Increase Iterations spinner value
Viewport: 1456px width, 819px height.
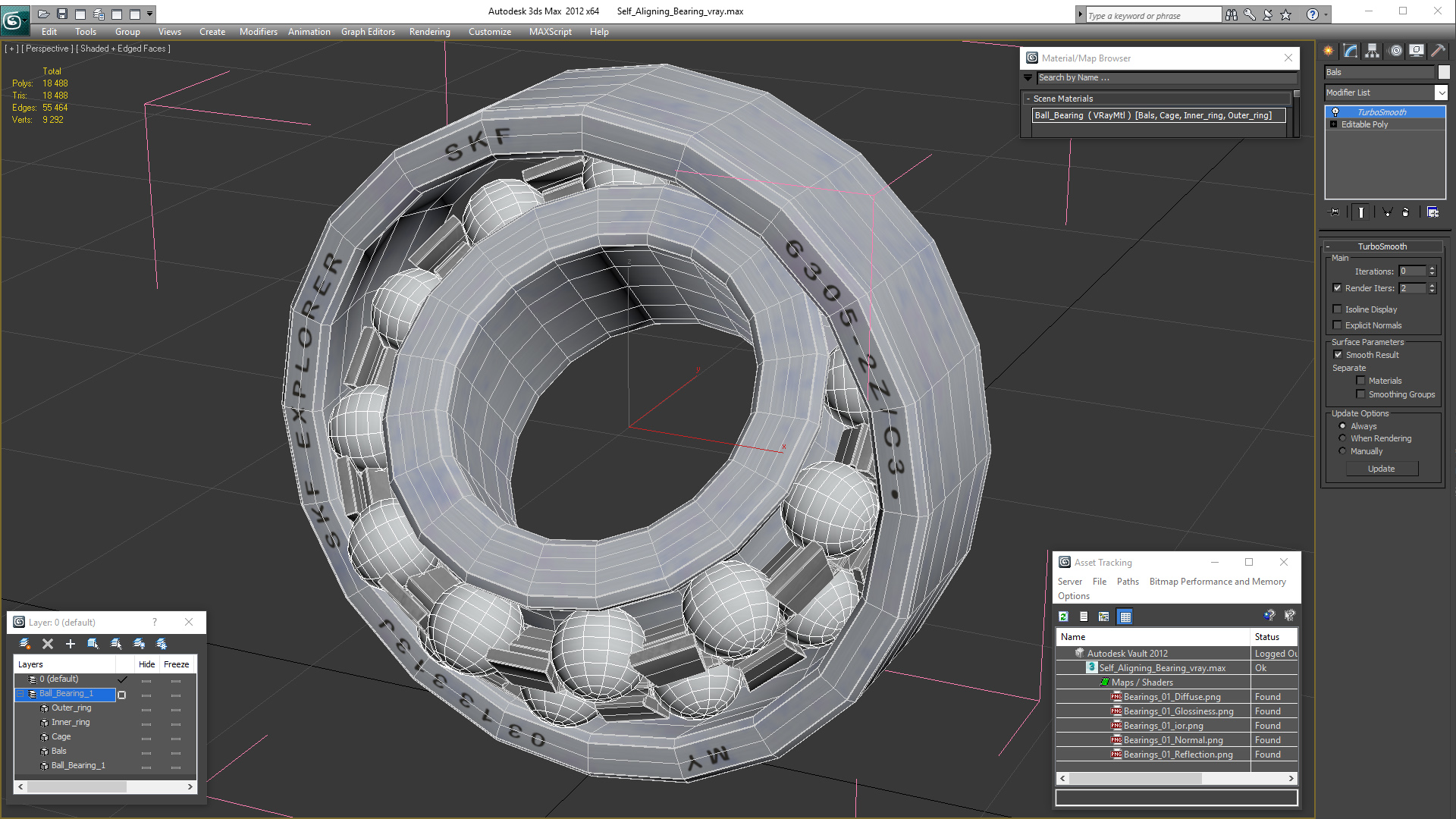pyautogui.click(x=1432, y=268)
